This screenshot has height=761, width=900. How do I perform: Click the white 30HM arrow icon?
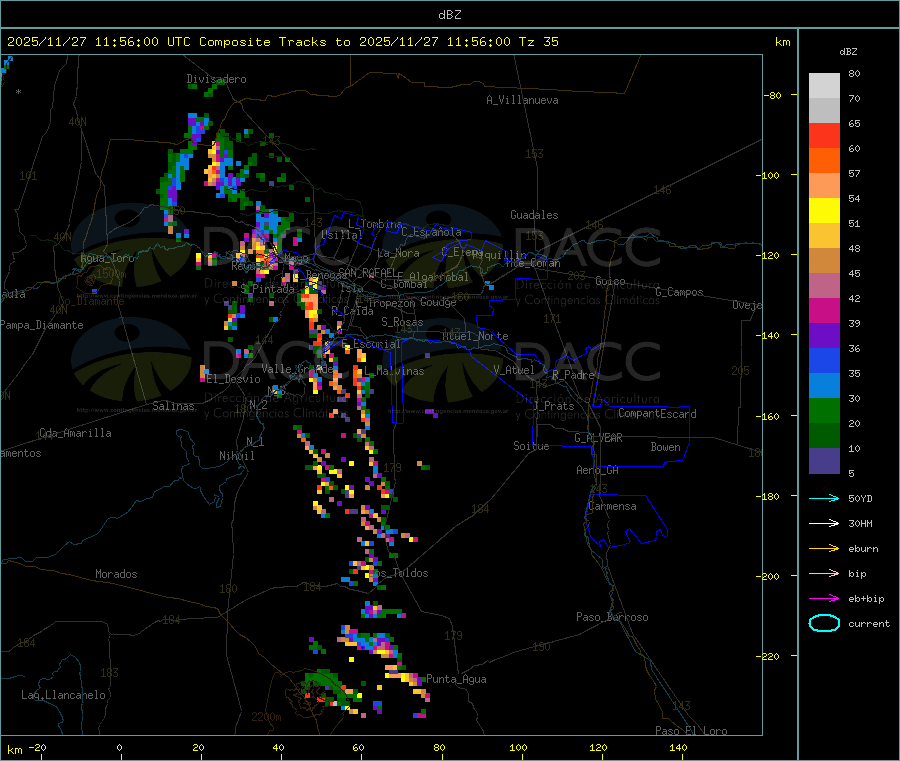click(x=824, y=523)
